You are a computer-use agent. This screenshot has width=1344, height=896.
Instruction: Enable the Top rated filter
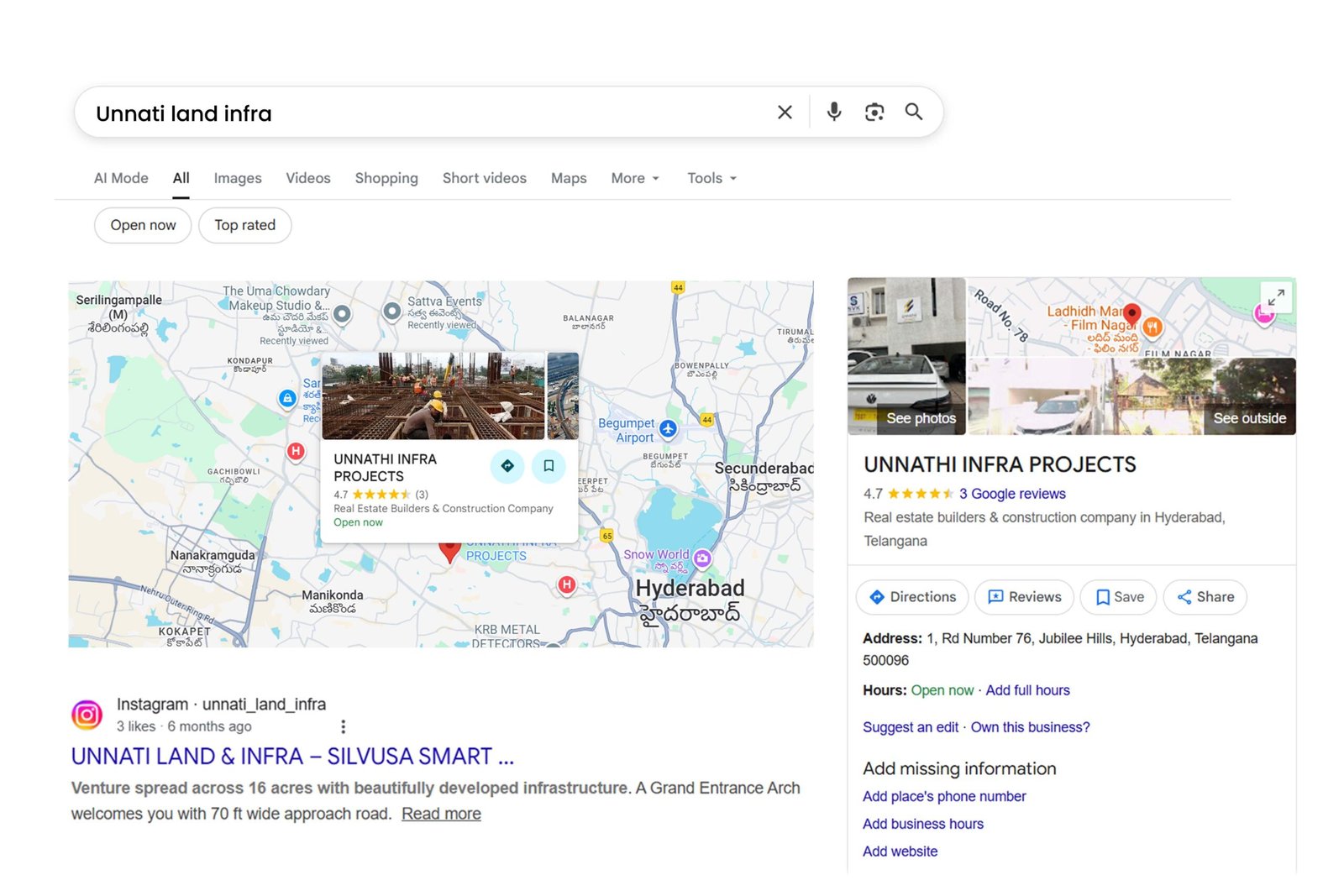coord(244,225)
